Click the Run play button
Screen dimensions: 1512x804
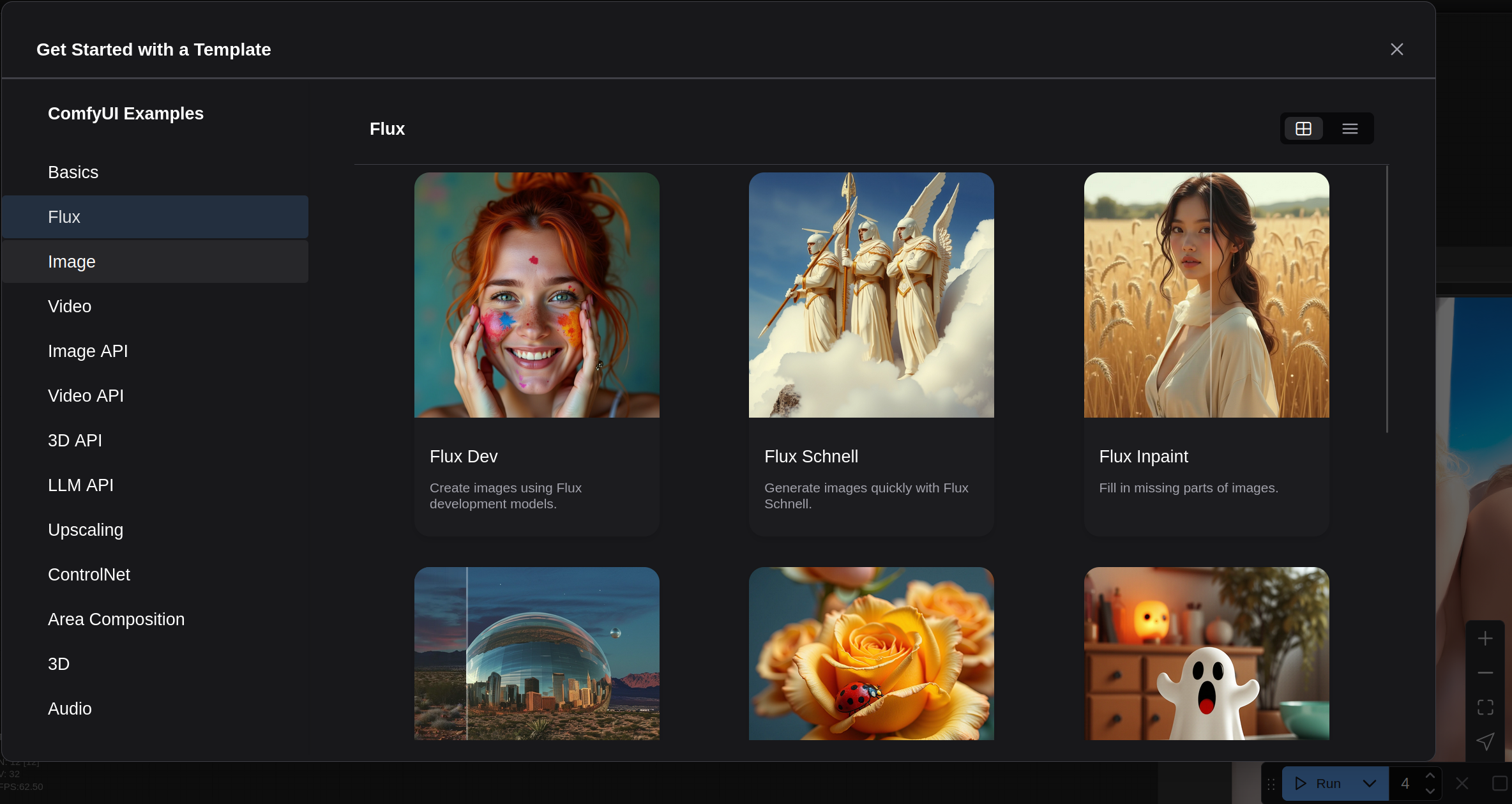coord(1318,784)
